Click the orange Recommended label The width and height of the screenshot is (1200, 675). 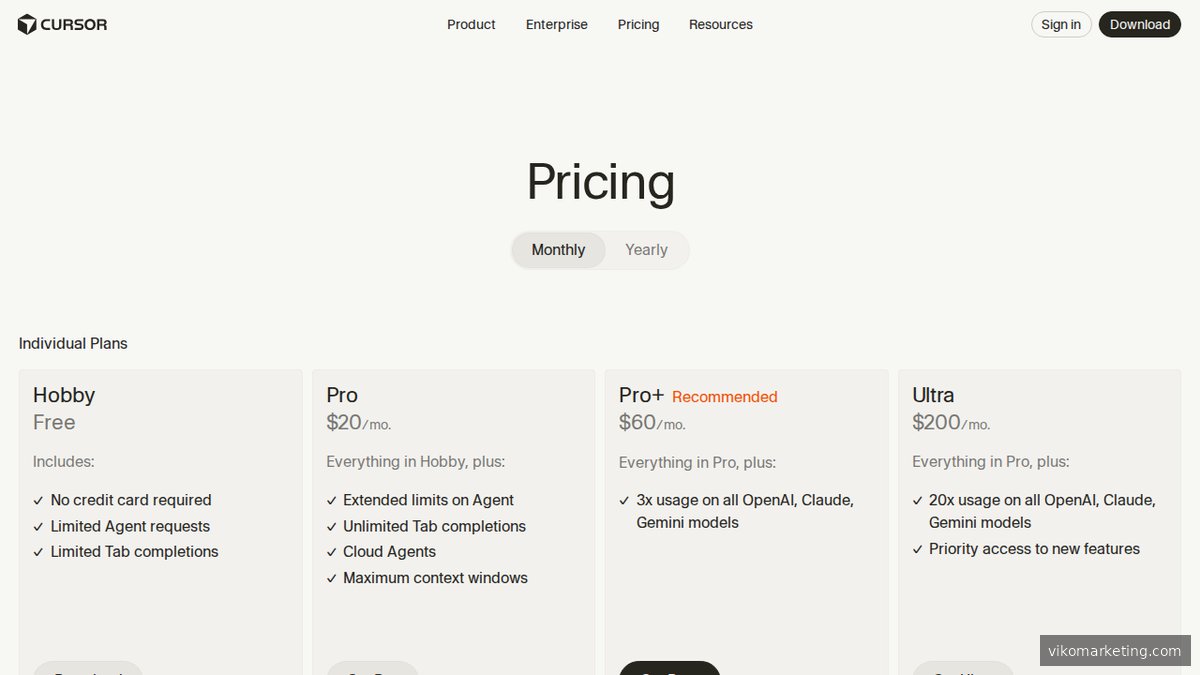pos(724,397)
